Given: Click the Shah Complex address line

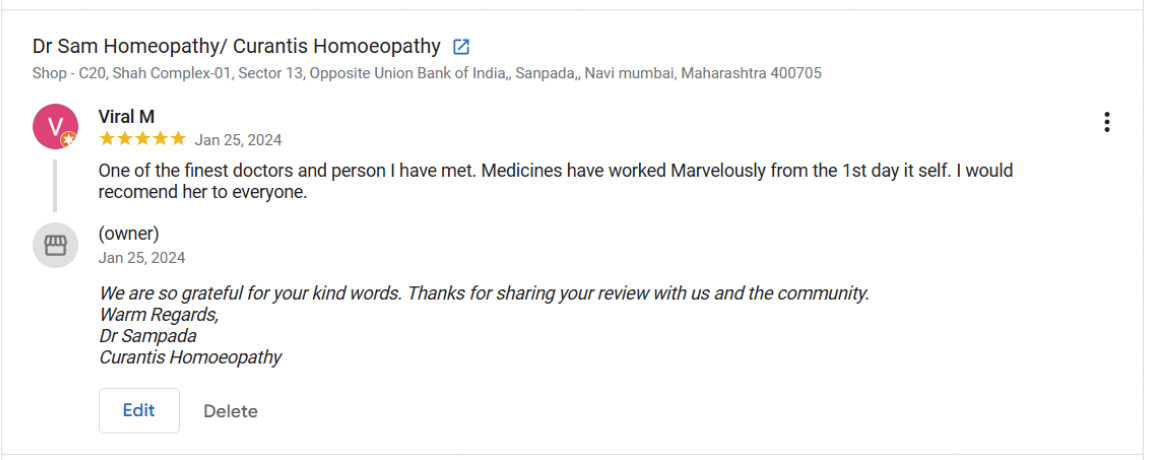Looking at the screenshot, I should [x=426, y=73].
